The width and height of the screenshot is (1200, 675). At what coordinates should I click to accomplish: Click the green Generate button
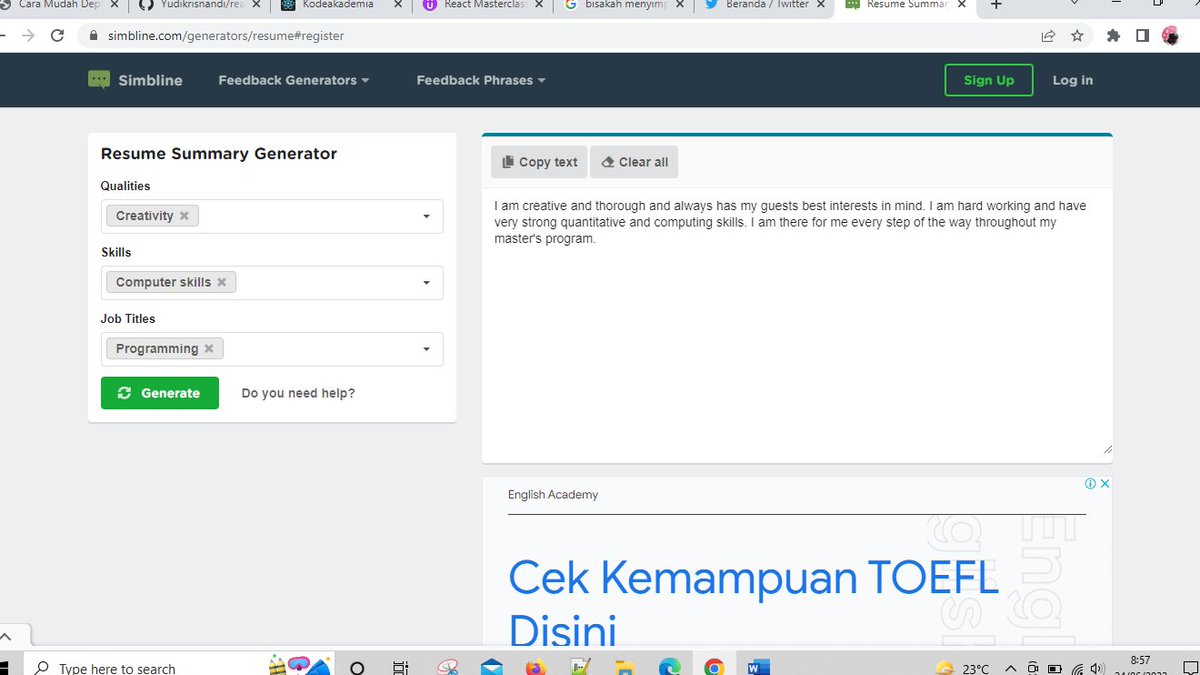[x=160, y=393]
